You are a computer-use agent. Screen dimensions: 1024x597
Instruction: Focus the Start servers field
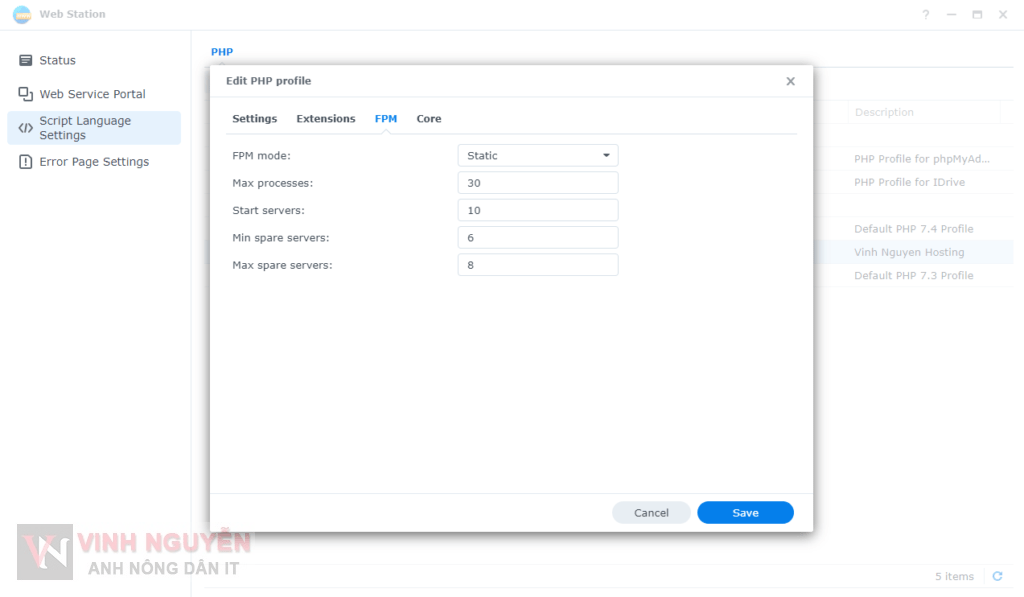pos(538,210)
